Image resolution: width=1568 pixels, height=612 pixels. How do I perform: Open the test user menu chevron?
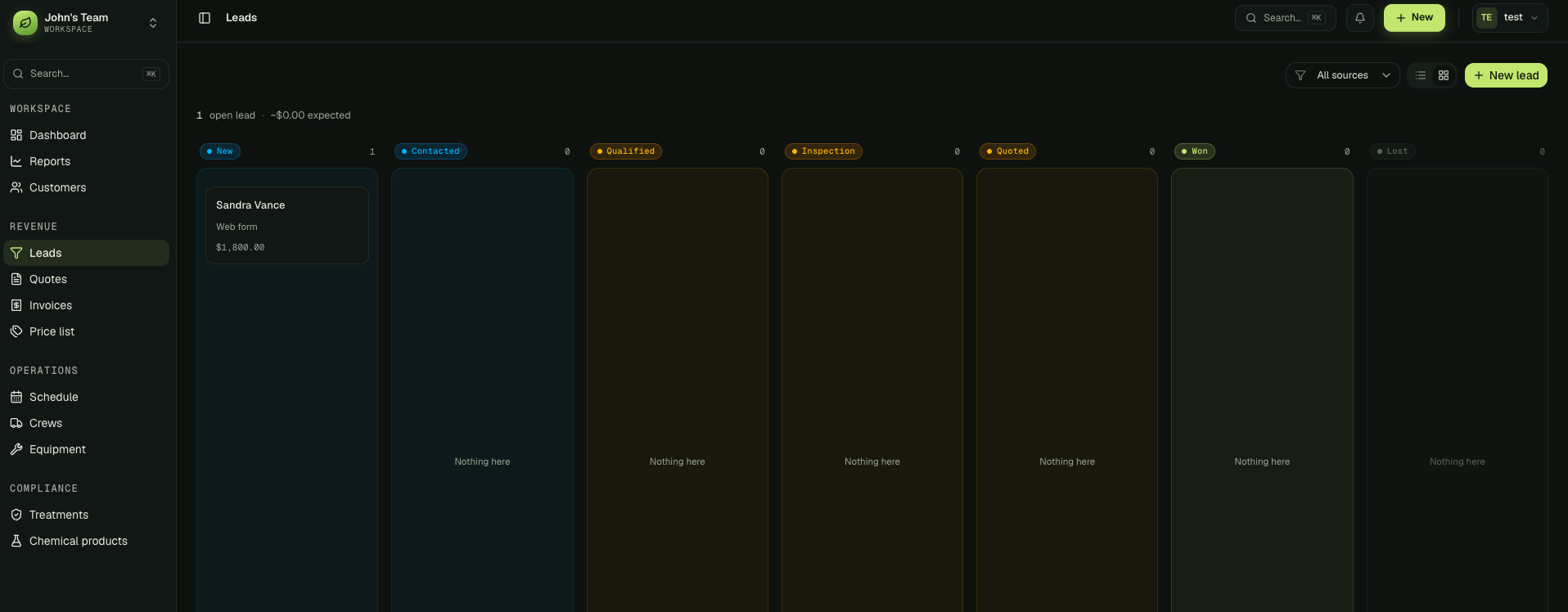[x=1534, y=18]
